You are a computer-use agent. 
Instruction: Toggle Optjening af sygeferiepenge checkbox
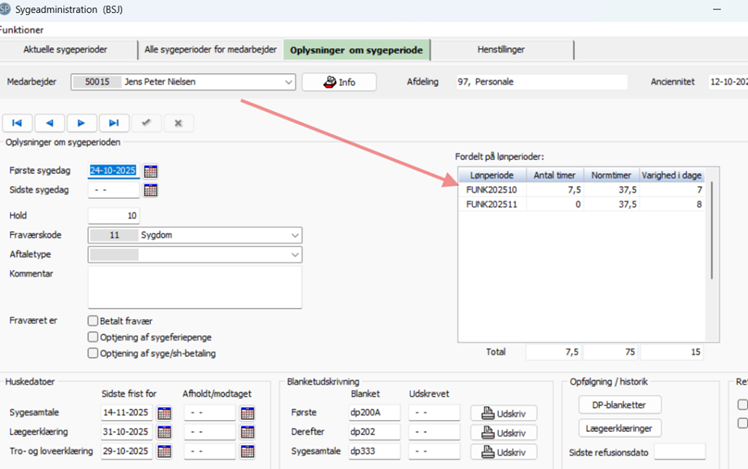93,337
